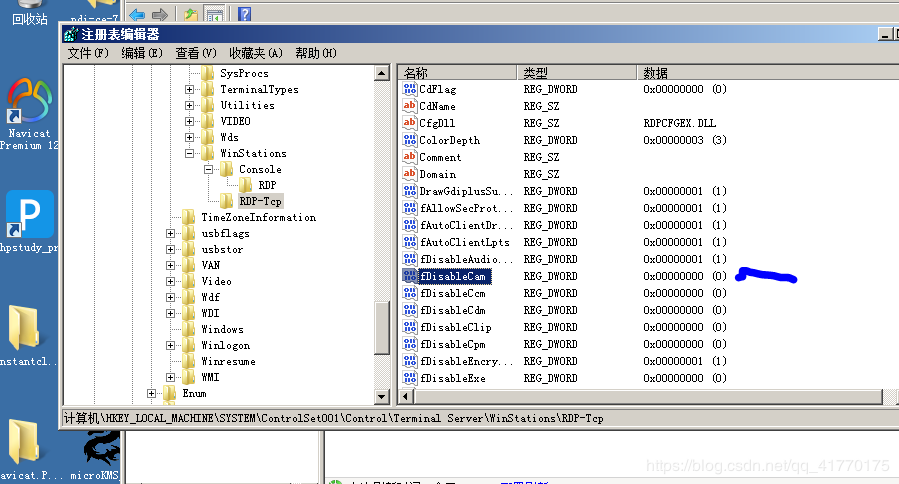Click the WinStations folder icon
This screenshot has height=484, width=899.
coord(208,153)
